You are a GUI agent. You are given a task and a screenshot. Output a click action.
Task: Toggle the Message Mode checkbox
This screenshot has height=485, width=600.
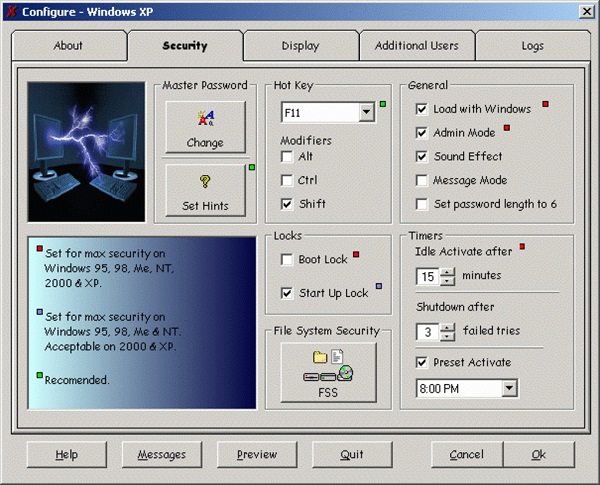tap(421, 180)
